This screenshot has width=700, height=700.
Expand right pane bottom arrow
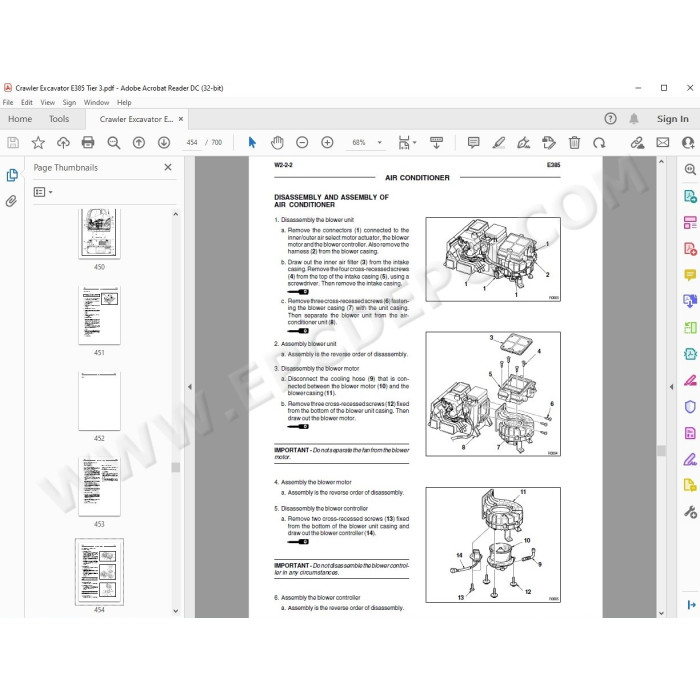pyautogui.click(x=691, y=605)
